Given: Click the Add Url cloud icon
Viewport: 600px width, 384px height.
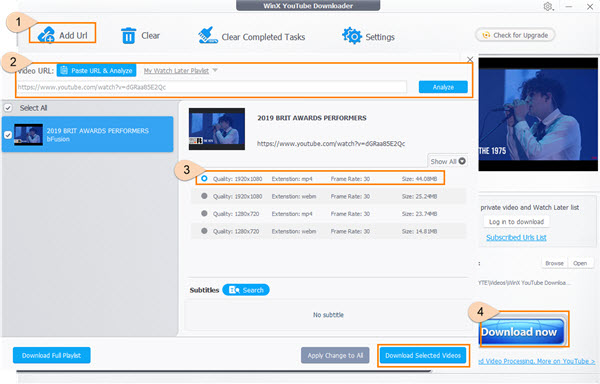Looking at the screenshot, I should (46, 35).
